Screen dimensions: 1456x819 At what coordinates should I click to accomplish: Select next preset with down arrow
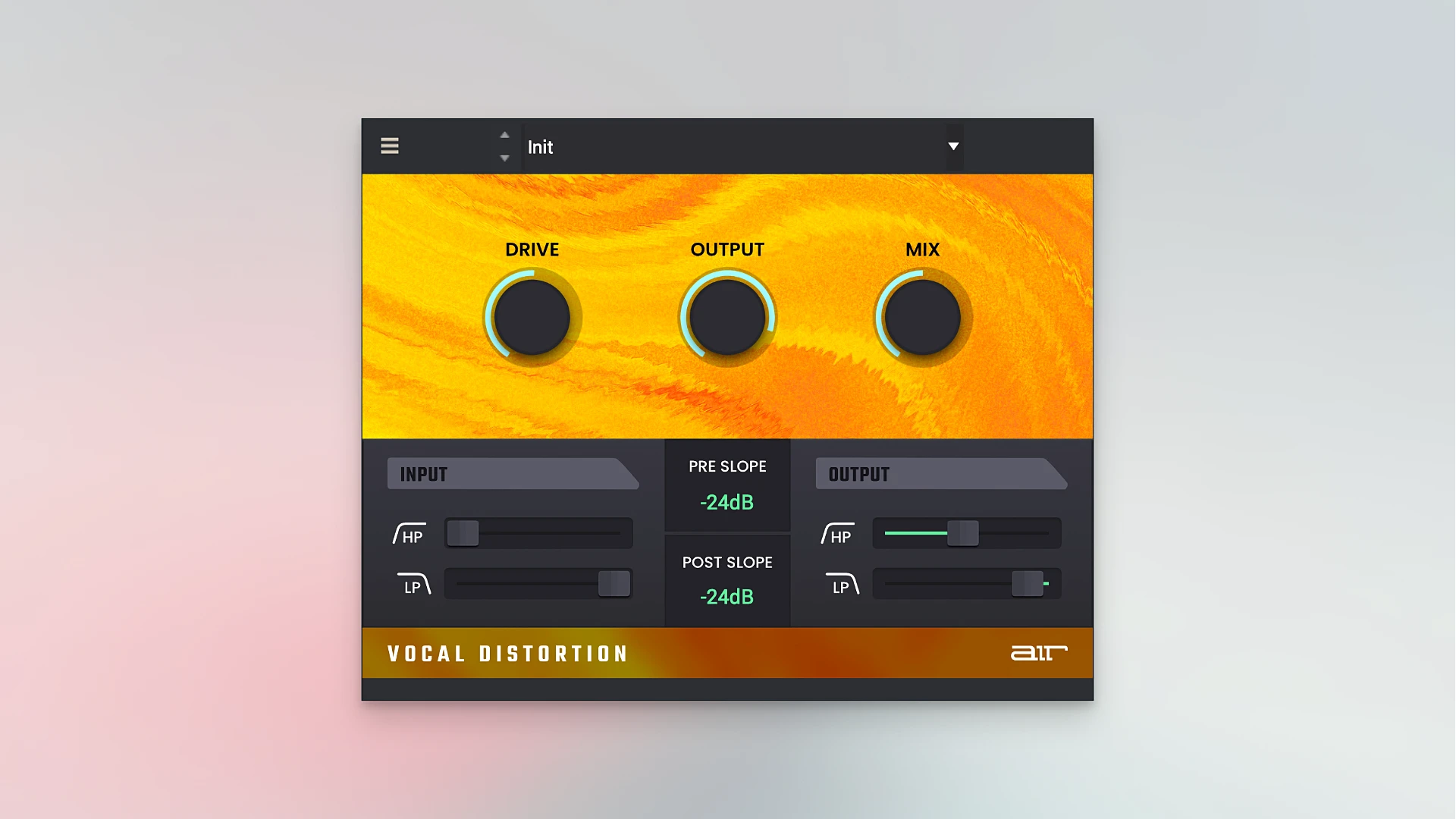pos(504,158)
